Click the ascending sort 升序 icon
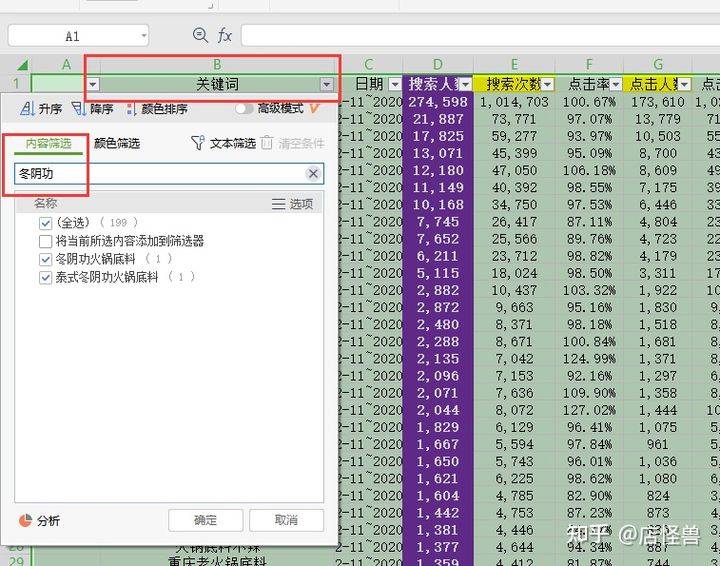 27,109
